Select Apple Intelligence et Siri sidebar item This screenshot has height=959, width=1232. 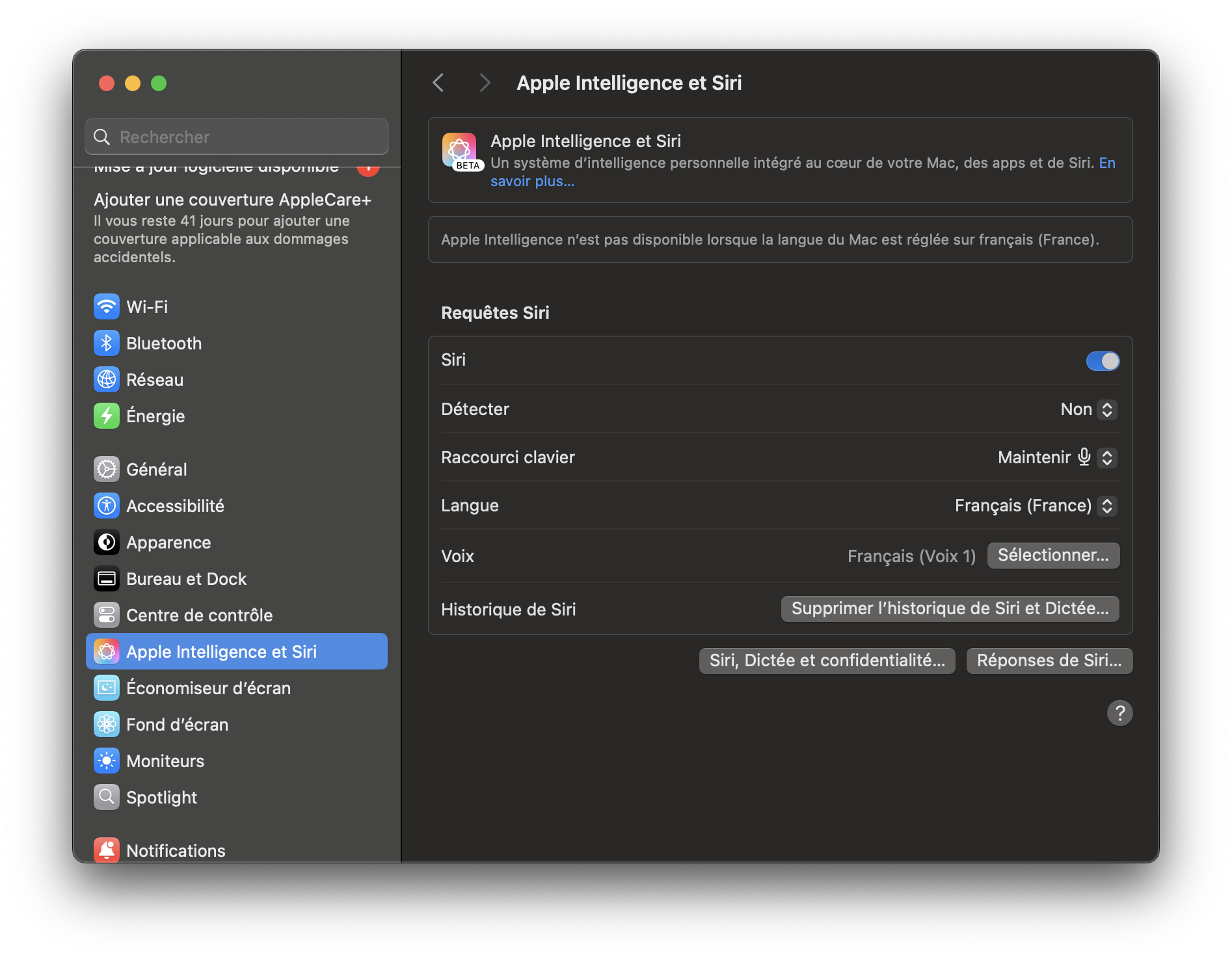pos(237,651)
